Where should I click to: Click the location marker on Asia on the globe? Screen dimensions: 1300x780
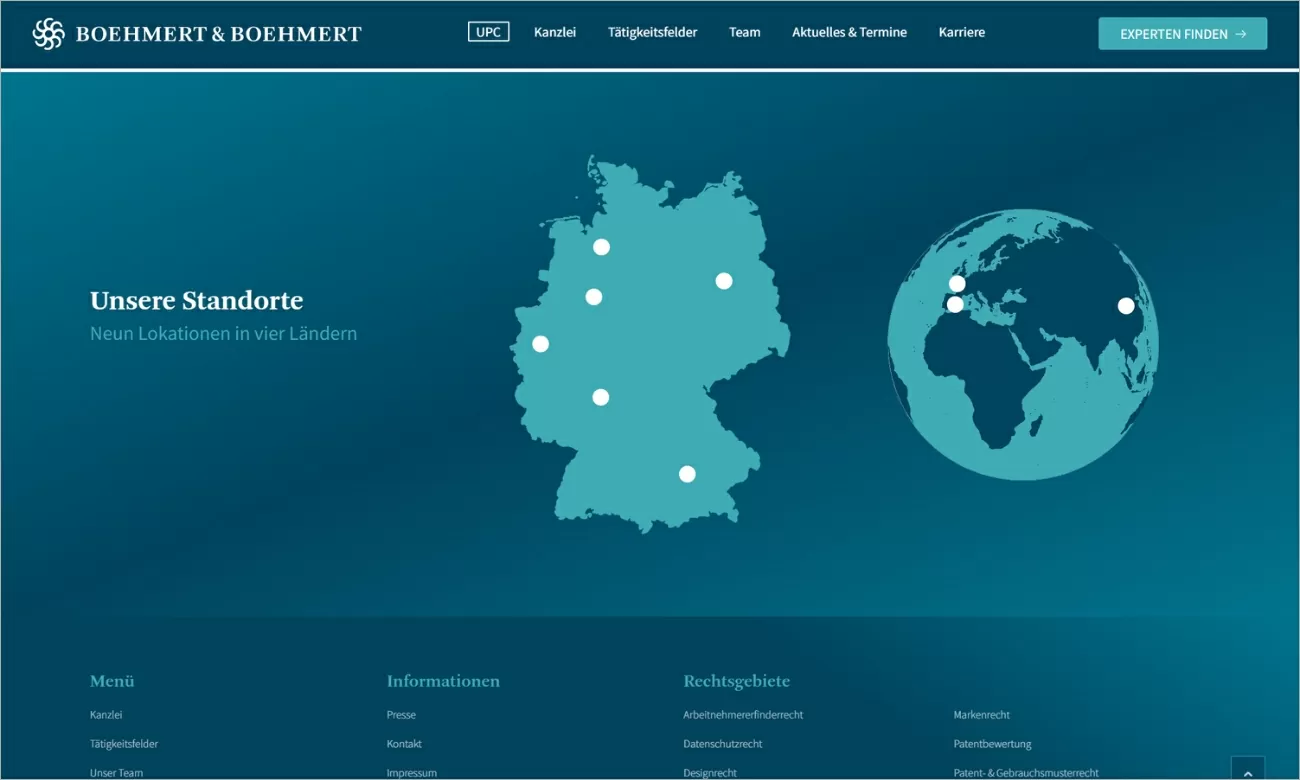click(1126, 306)
